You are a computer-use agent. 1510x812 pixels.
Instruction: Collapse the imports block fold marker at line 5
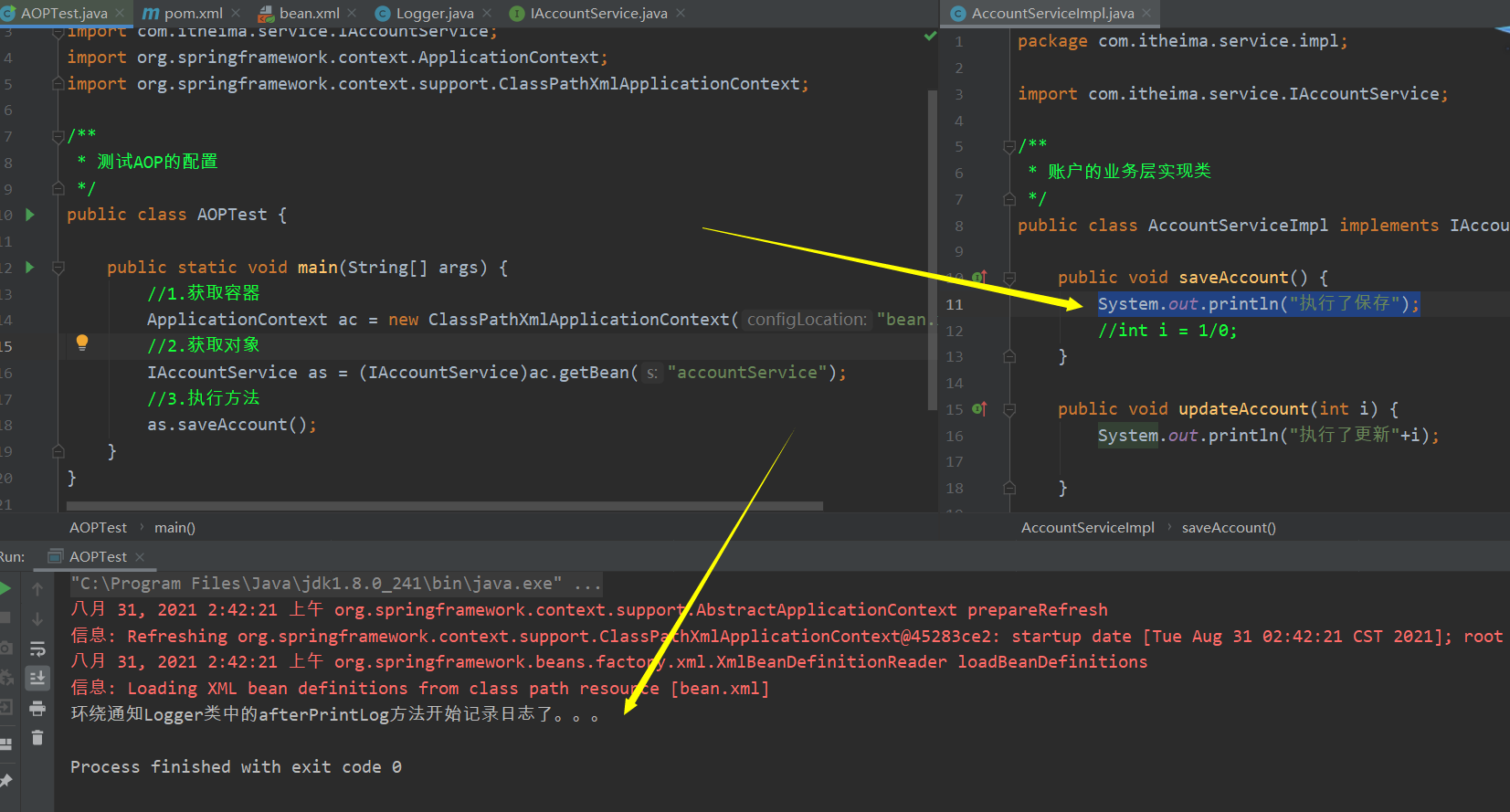coord(58,84)
